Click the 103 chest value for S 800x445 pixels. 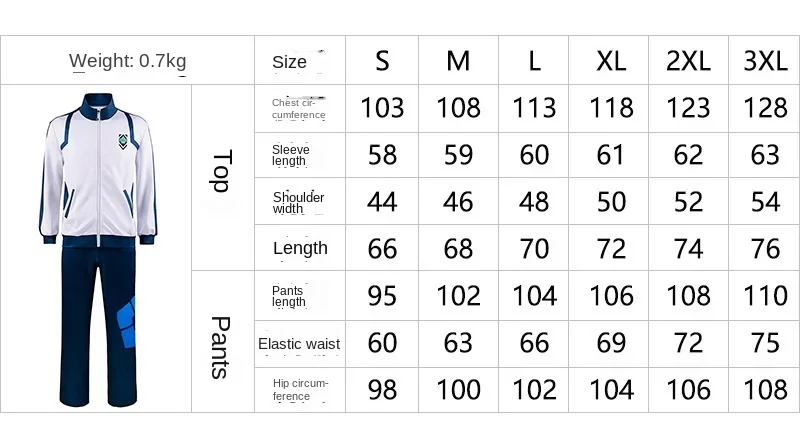click(x=382, y=108)
